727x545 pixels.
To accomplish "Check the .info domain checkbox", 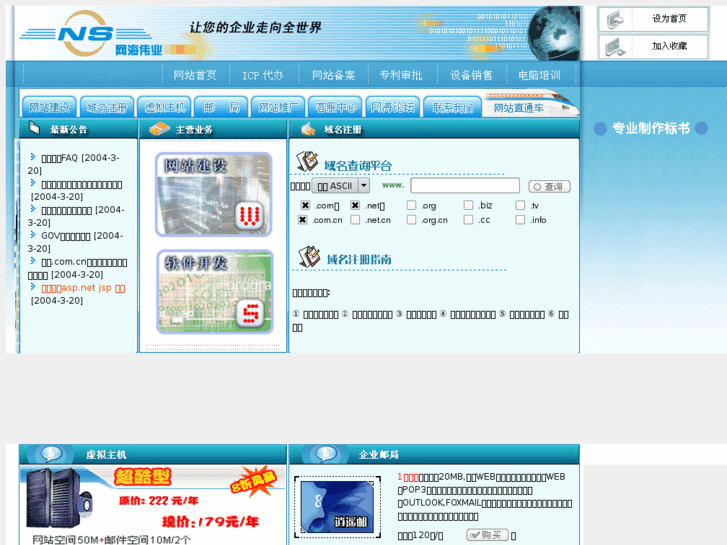I will pyautogui.click(x=520, y=219).
